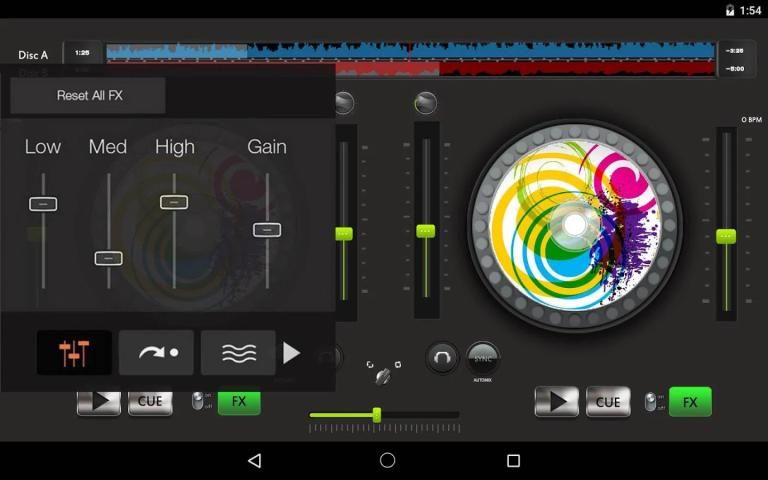Image resolution: width=768 pixels, height=480 pixels.
Task: Click the Gain slider handle
Action: pyautogui.click(x=267, y=230)
